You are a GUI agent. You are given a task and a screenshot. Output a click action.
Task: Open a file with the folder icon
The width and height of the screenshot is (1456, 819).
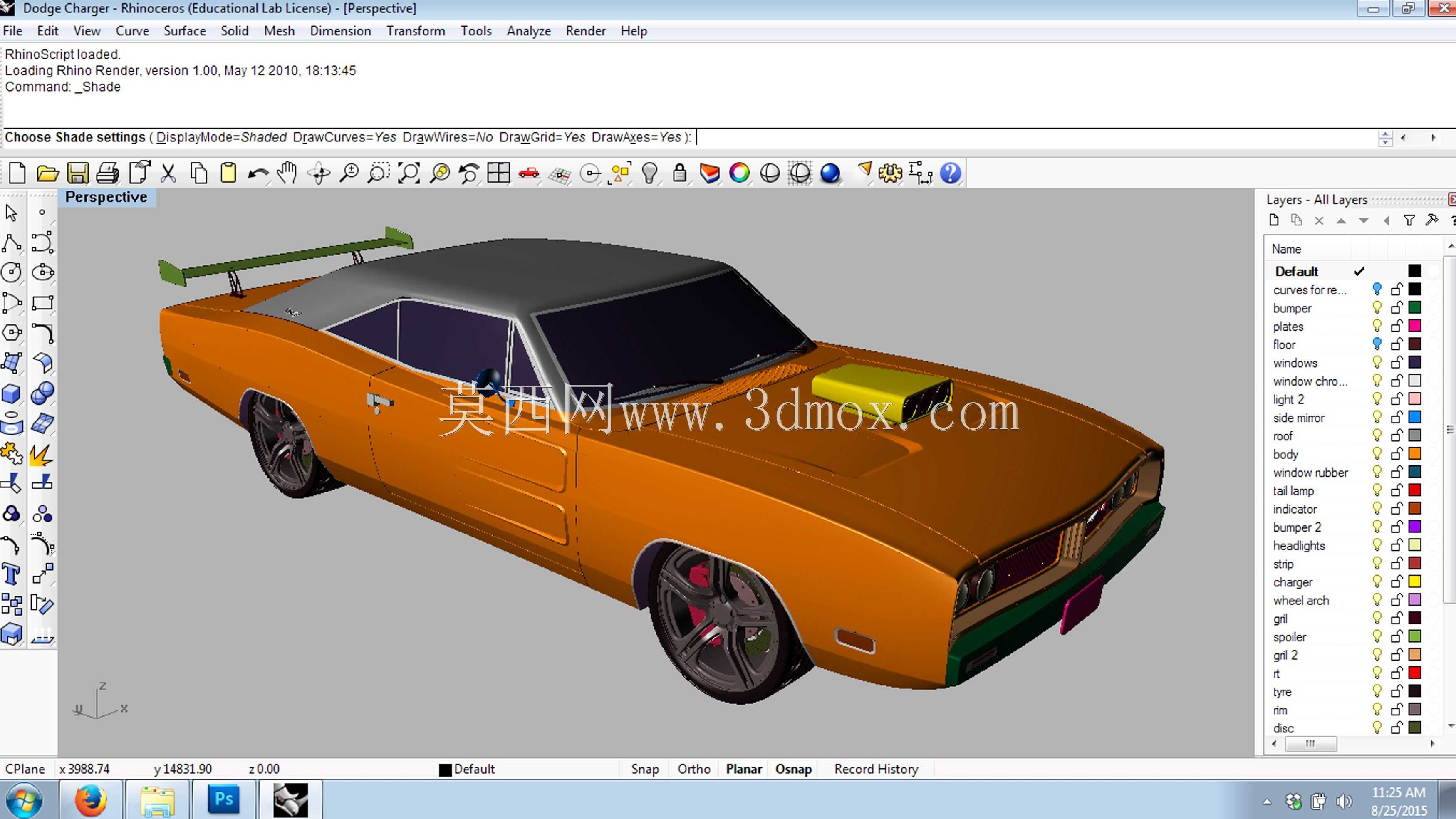(47, 173)
